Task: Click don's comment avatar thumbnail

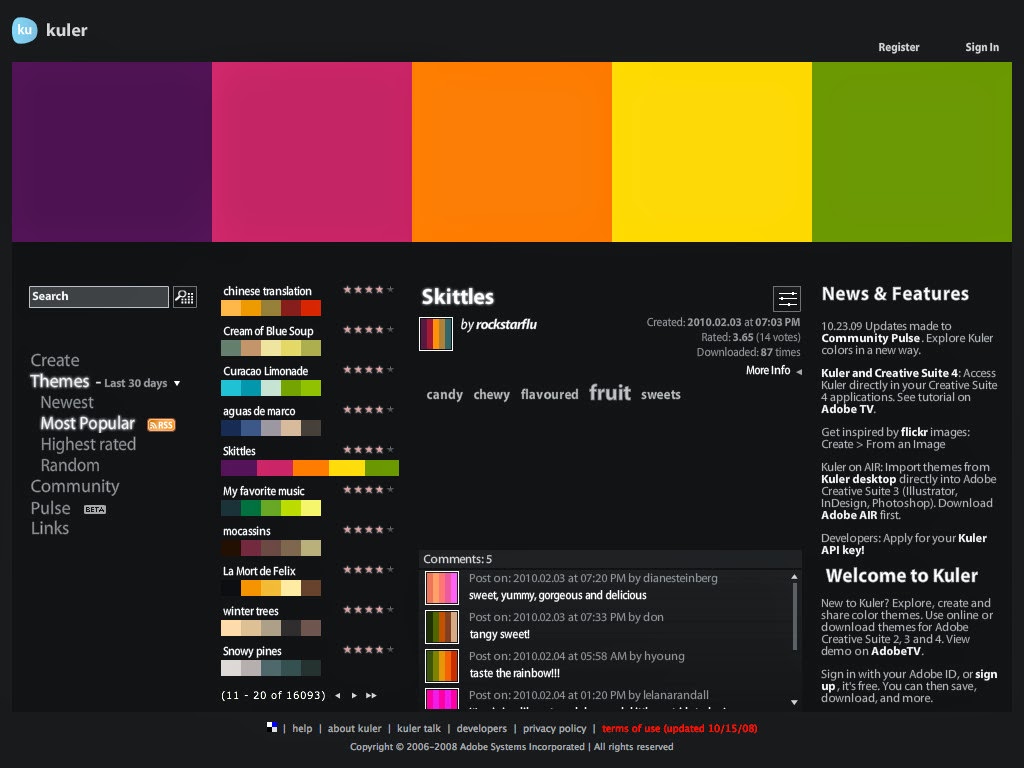Action: 441,626
